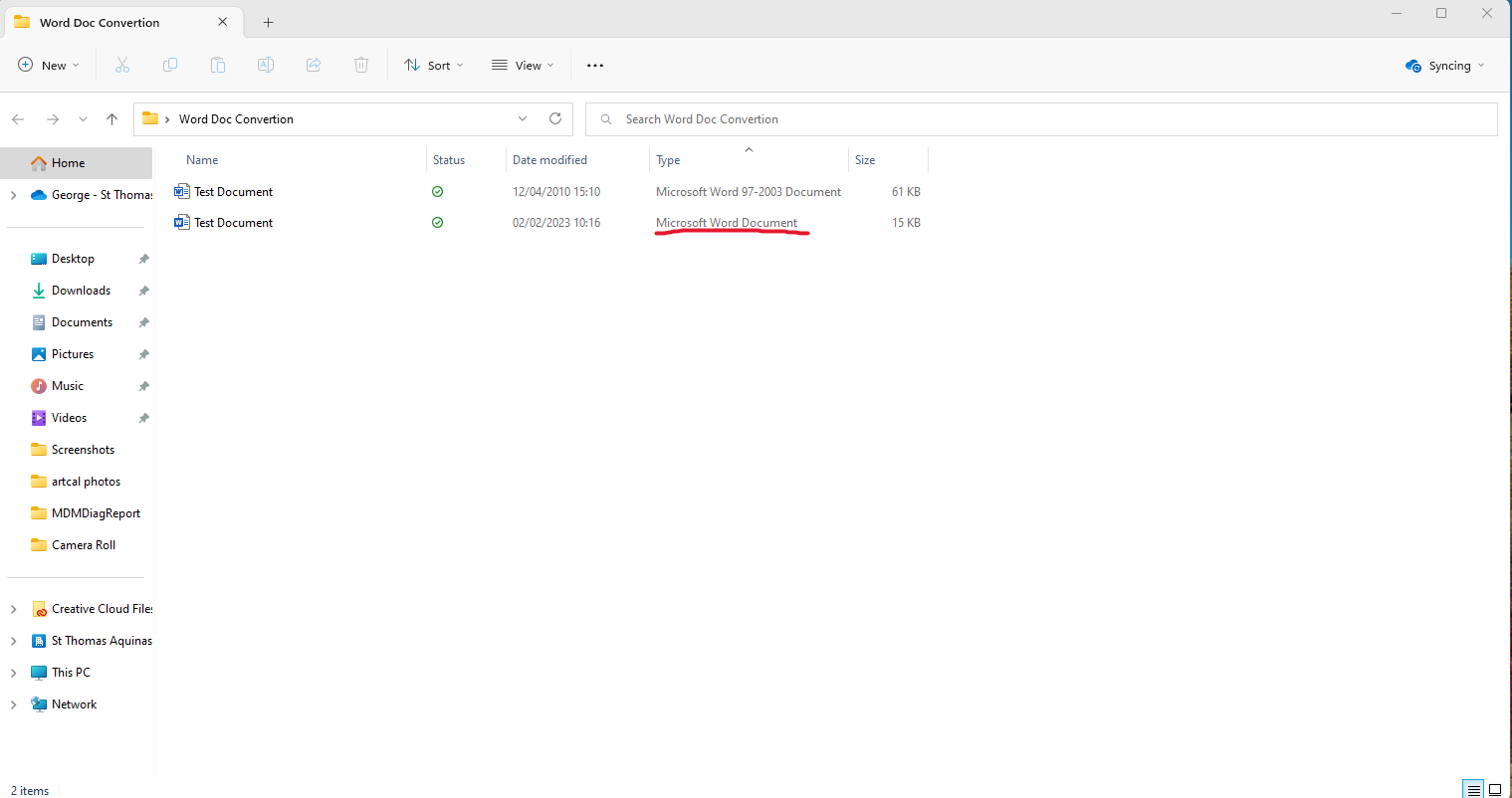Viewport: 1512px width, 798px height.
Task: Click sync status icon of 2023 Test Document
Action: (x=437, y=223)
